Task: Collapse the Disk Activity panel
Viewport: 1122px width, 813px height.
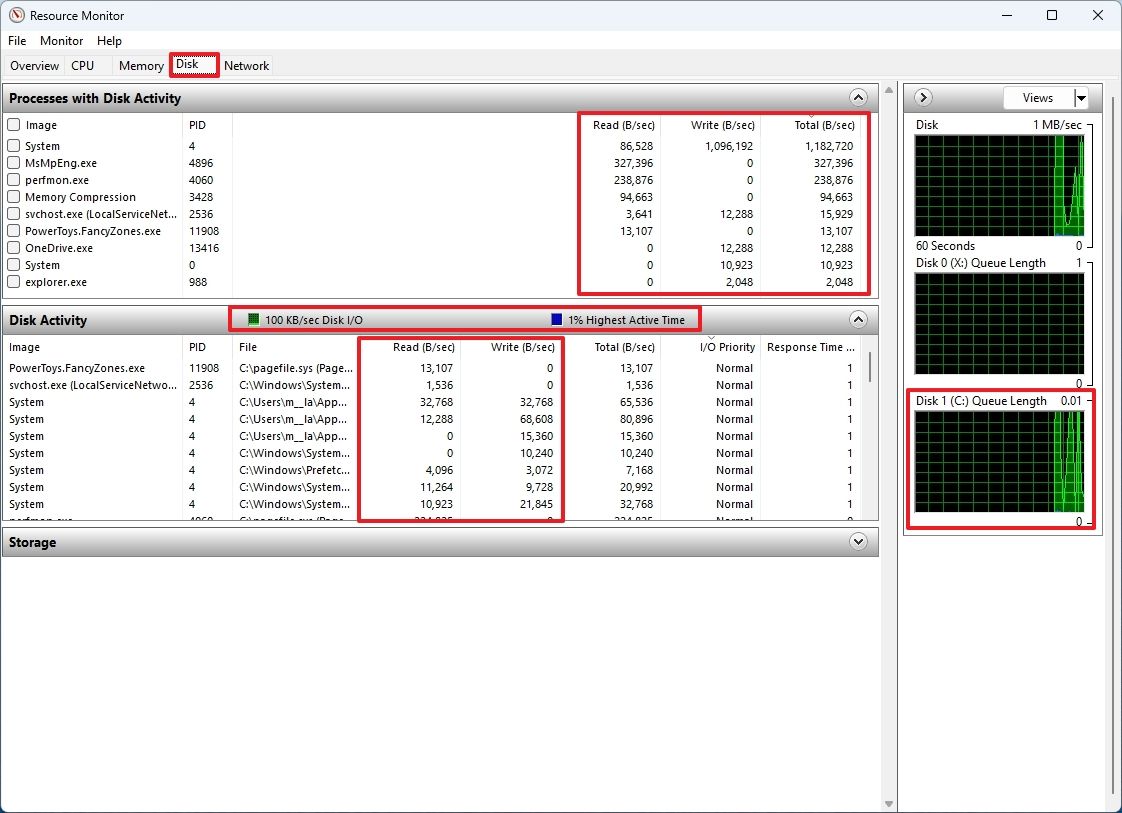Action: 858,319
